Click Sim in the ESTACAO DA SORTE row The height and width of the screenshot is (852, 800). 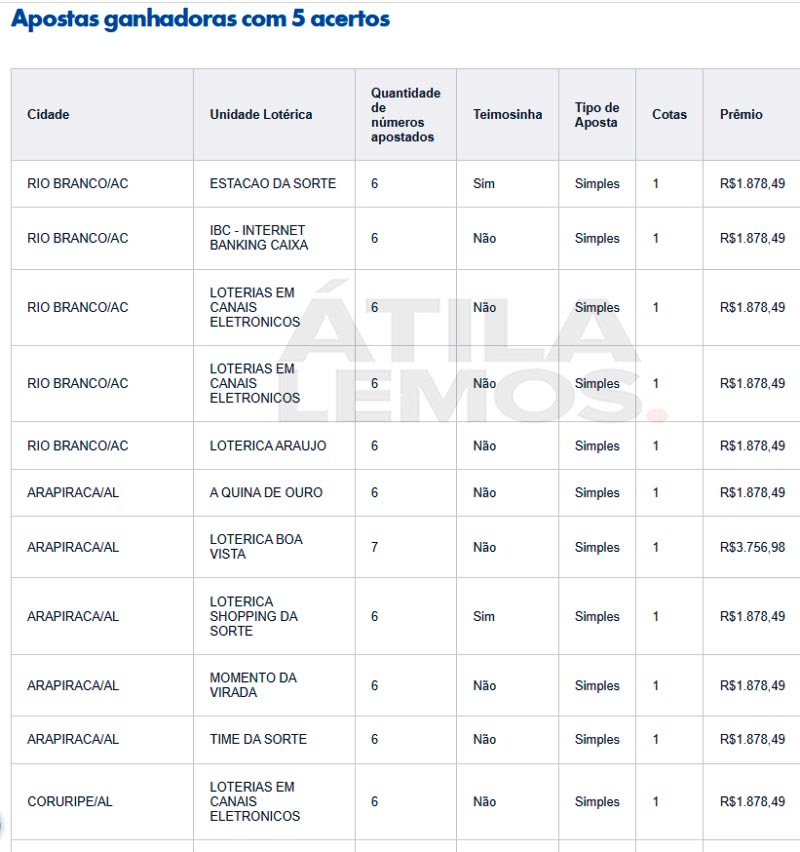coord(484,184)
